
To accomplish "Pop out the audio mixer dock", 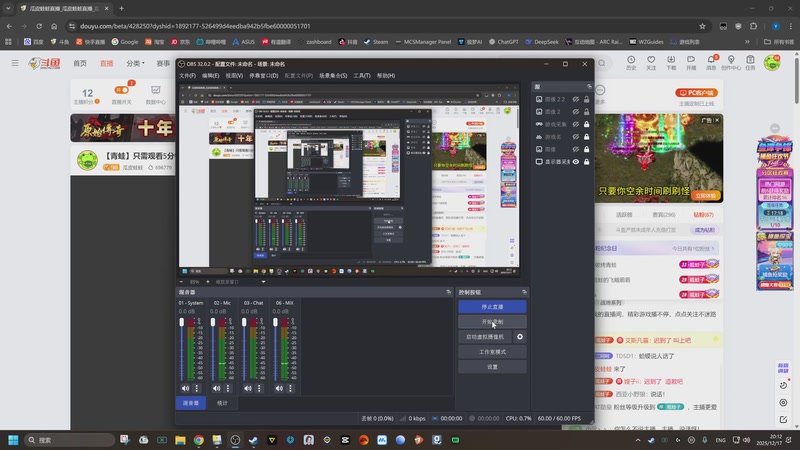I will tap(447, 292).
